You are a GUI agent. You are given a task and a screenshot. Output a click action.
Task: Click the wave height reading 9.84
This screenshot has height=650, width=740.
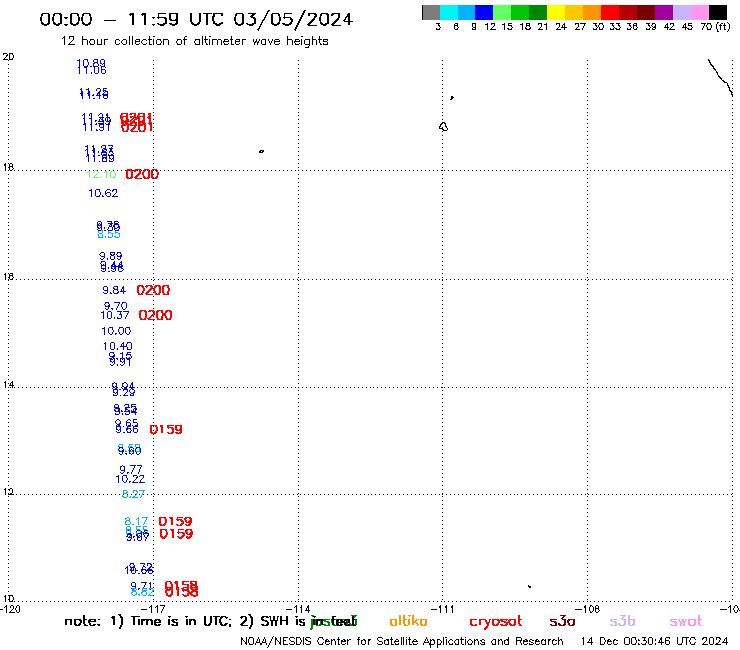tap(114, 290)
